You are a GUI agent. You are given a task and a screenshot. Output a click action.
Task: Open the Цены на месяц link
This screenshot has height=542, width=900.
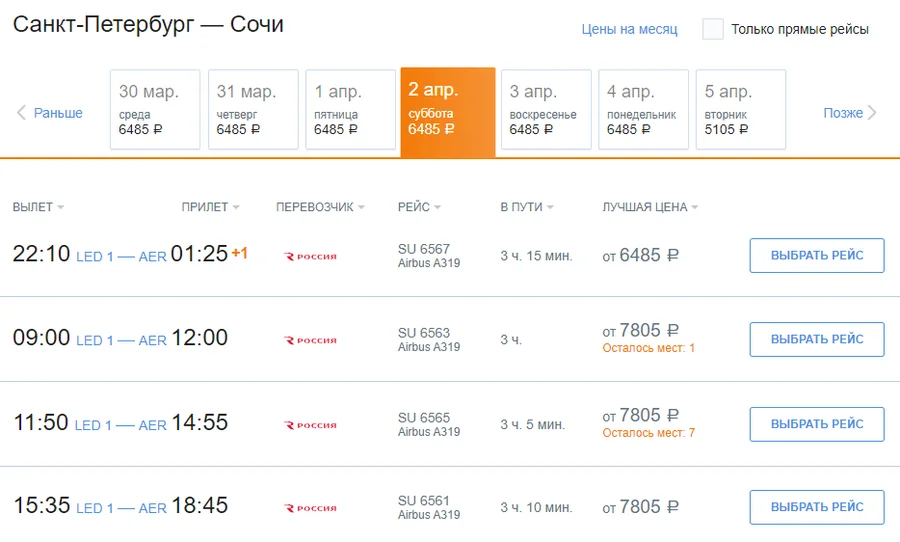click(629, 29)
